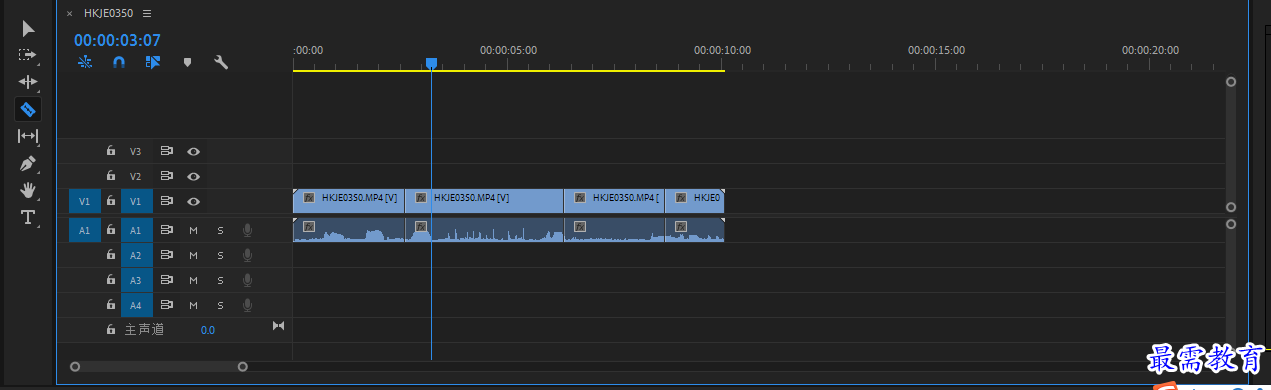The width and height of the screenshot is (1271, 390).
Task: Toggle sync lock on A1
Action: 167,230
